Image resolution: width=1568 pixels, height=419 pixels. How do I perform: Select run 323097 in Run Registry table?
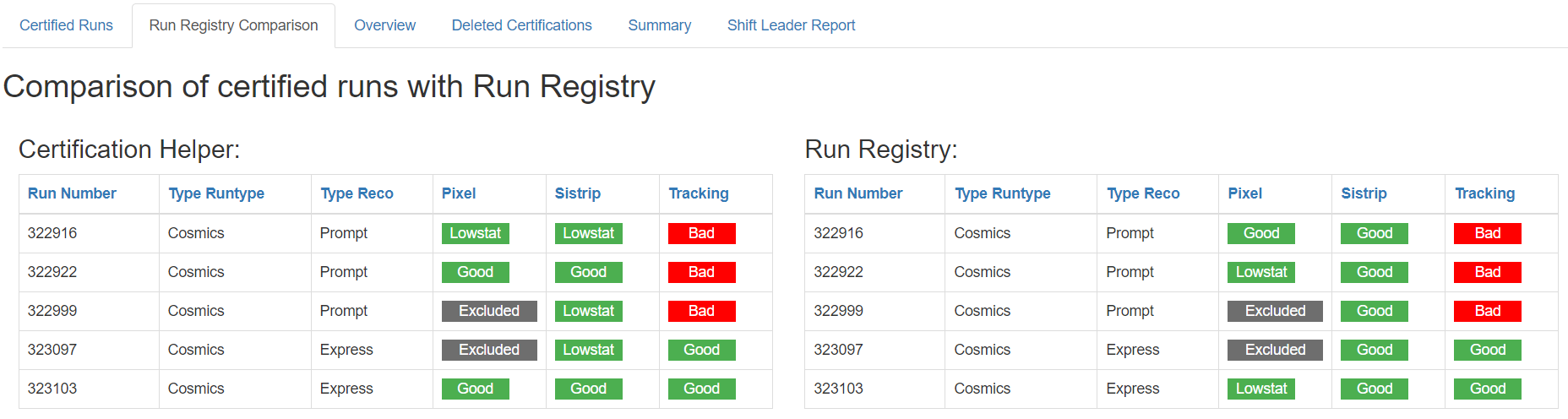839,350
